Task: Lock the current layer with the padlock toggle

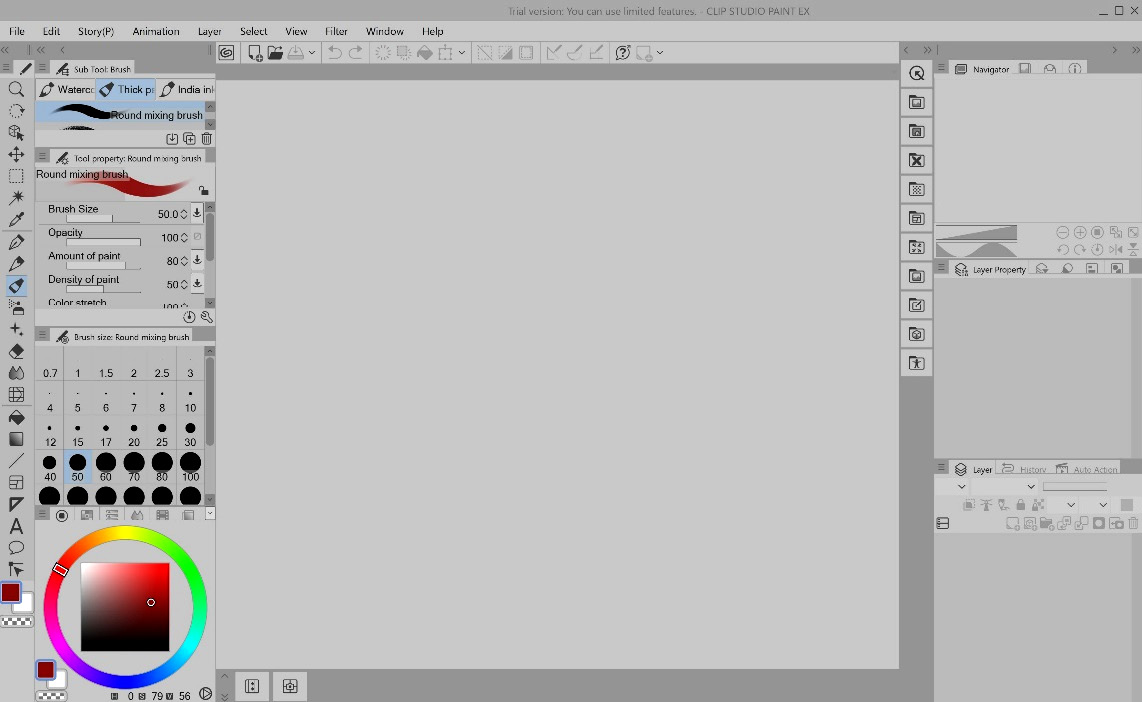Action: pyautogui.click(x=1021, y=504)
